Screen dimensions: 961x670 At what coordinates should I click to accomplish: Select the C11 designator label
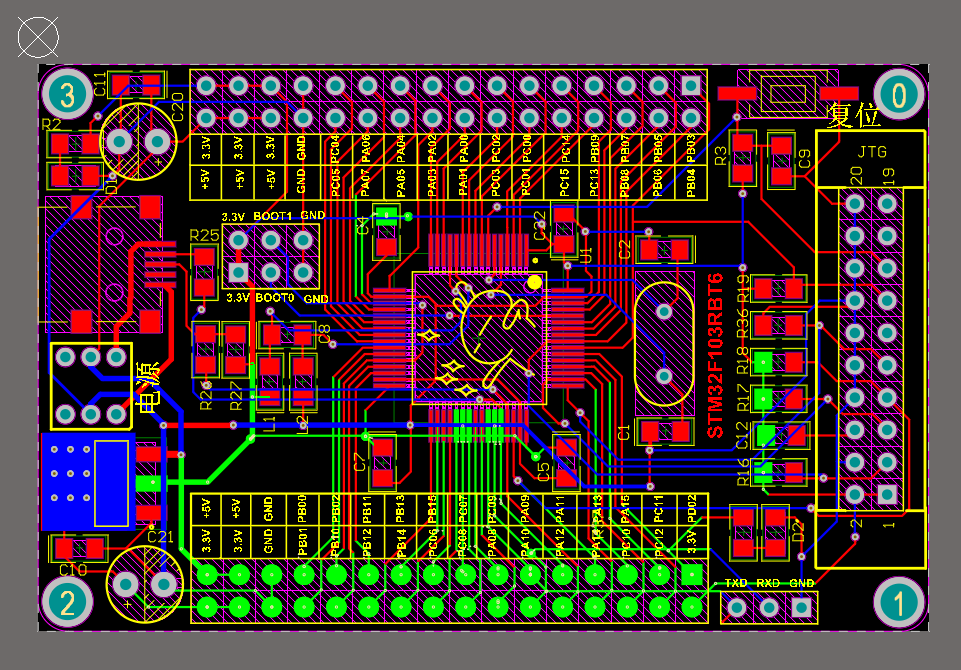click(x=100, y=84)
